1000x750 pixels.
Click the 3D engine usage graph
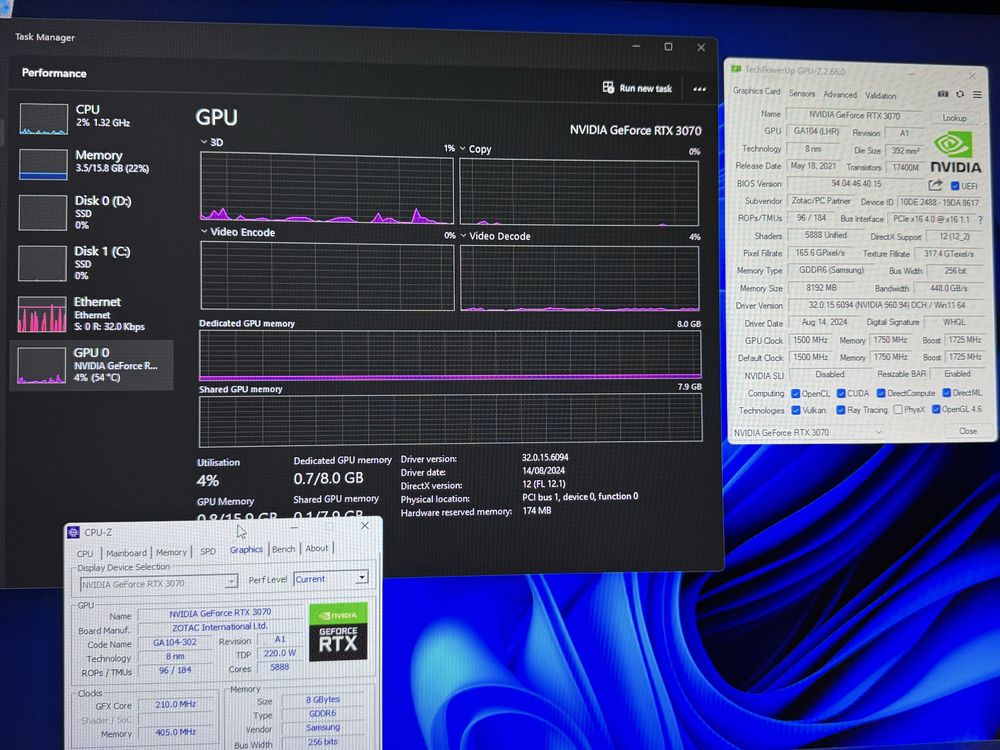tap(327, 188)
